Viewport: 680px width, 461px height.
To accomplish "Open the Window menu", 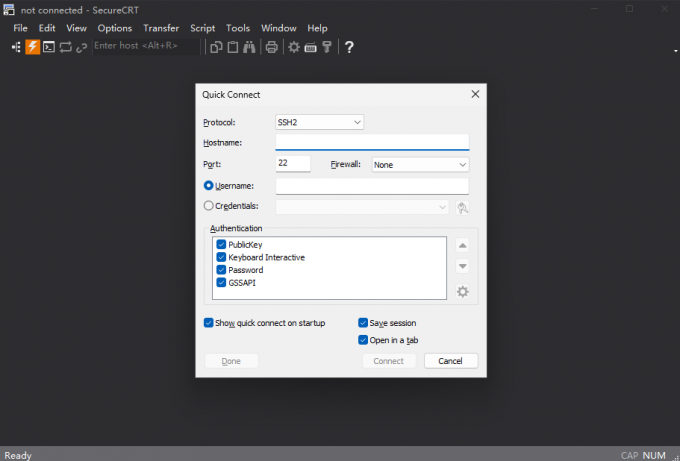I will pyautogui.click(x=278, y=28).
